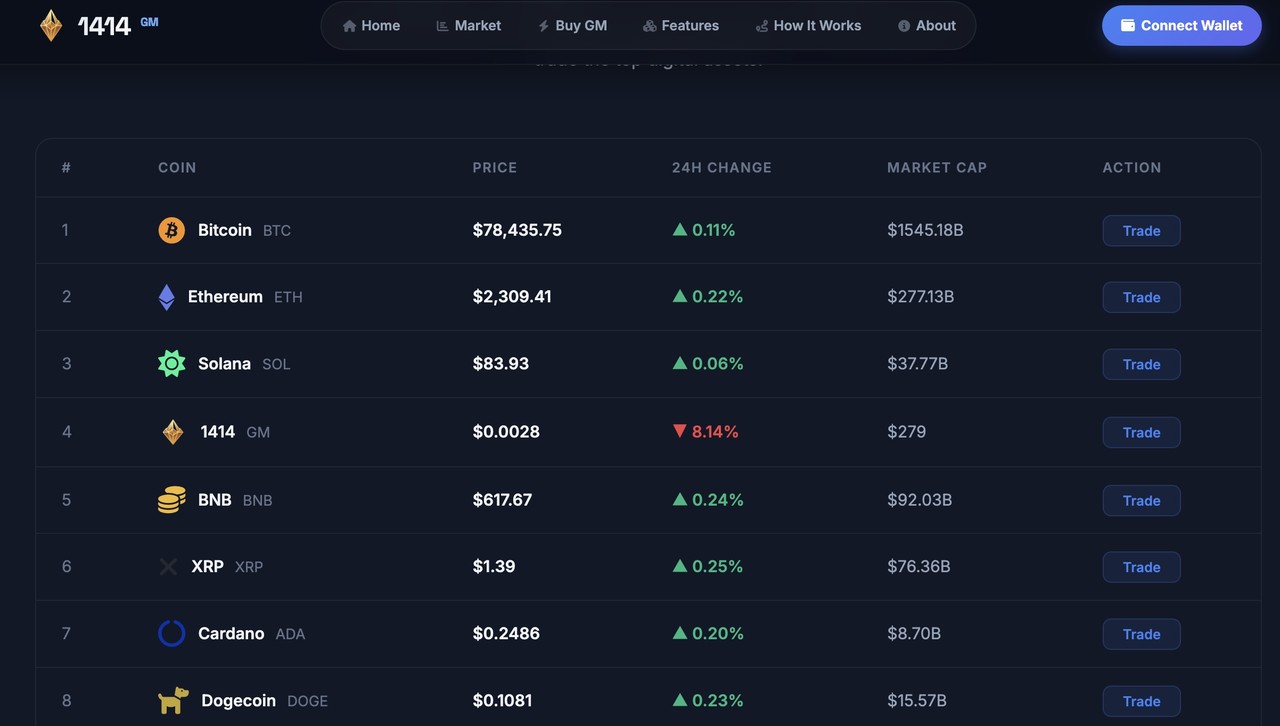Viewport: 1280px width, 726px height.
Task: Click the Bitcoin coin icon
Action: coord(172,230)
